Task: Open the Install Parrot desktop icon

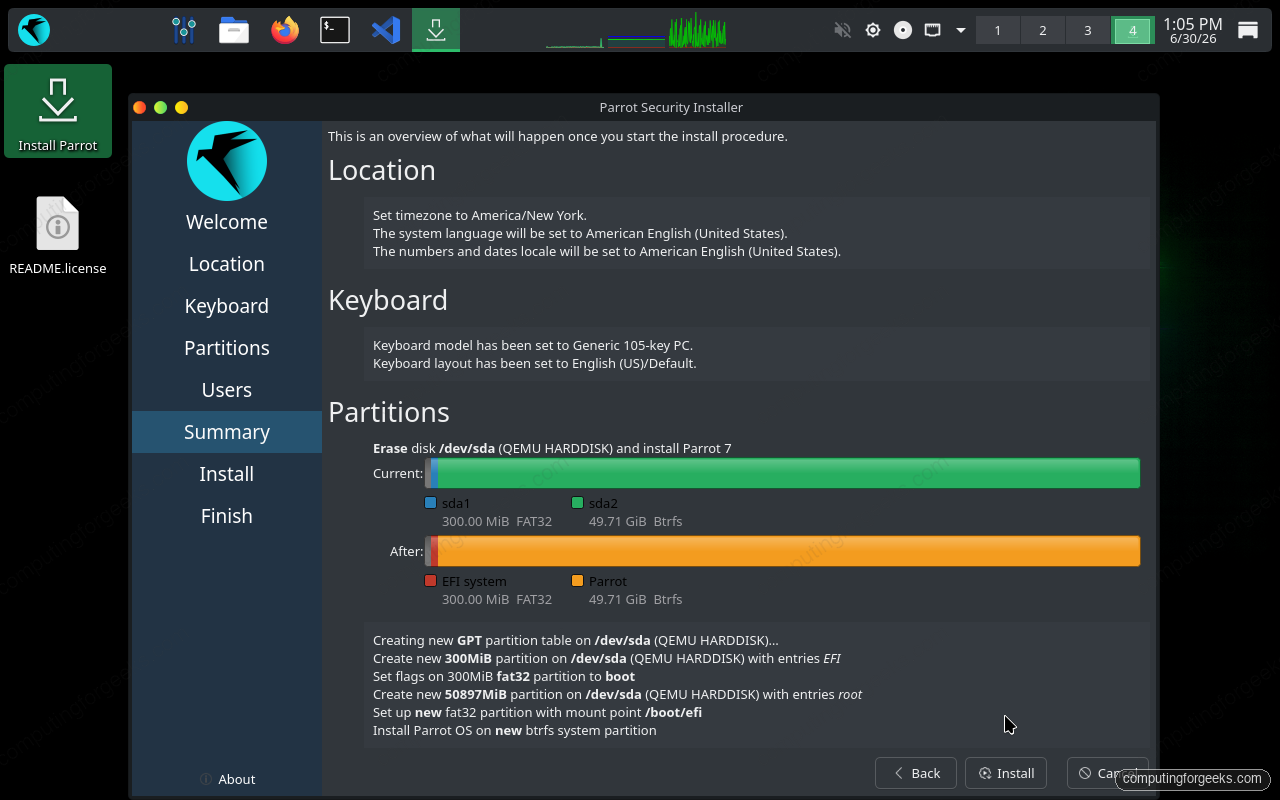Action: pyautogui.click(x=58, y=111)
